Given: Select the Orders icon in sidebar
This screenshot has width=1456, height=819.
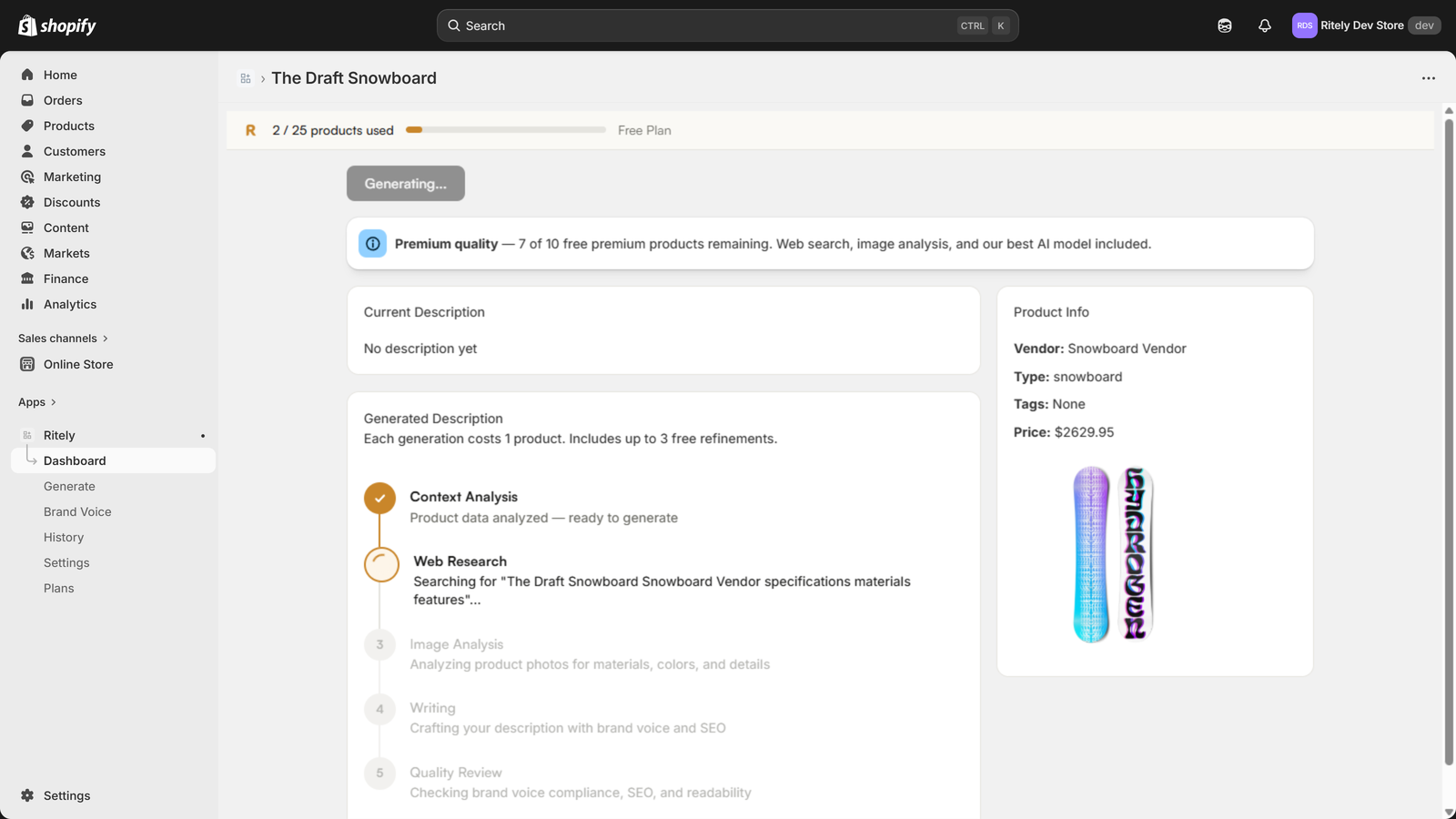Looking at the screenshot, I should tap(27, 100).
